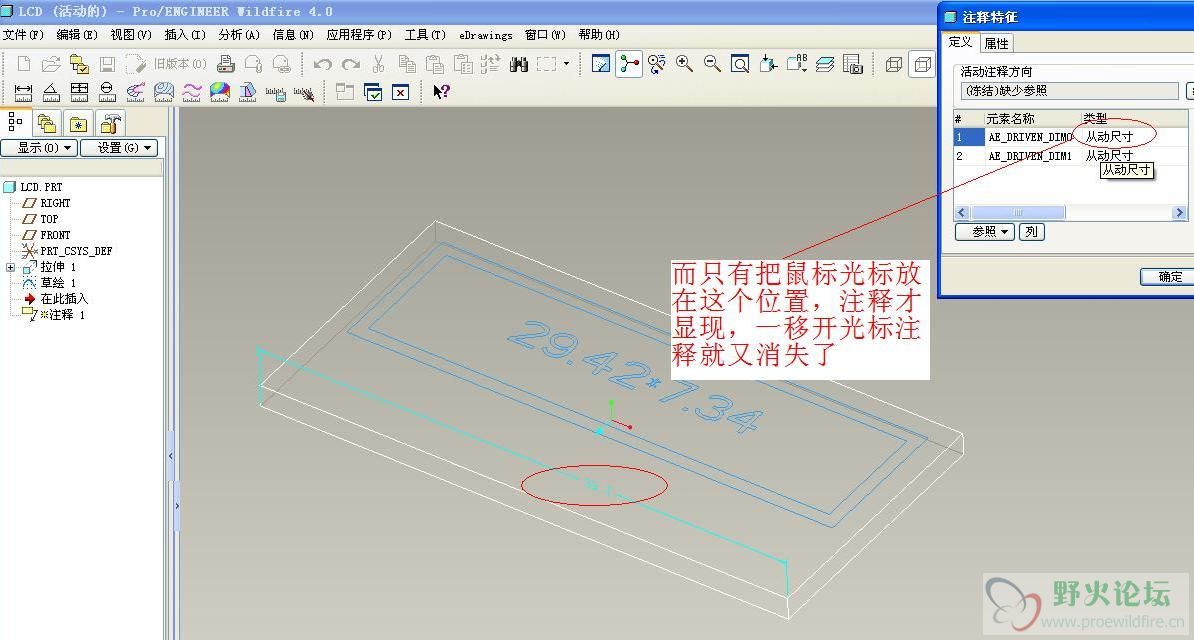
Task: Click the New file icon
Action: (24, 64)
